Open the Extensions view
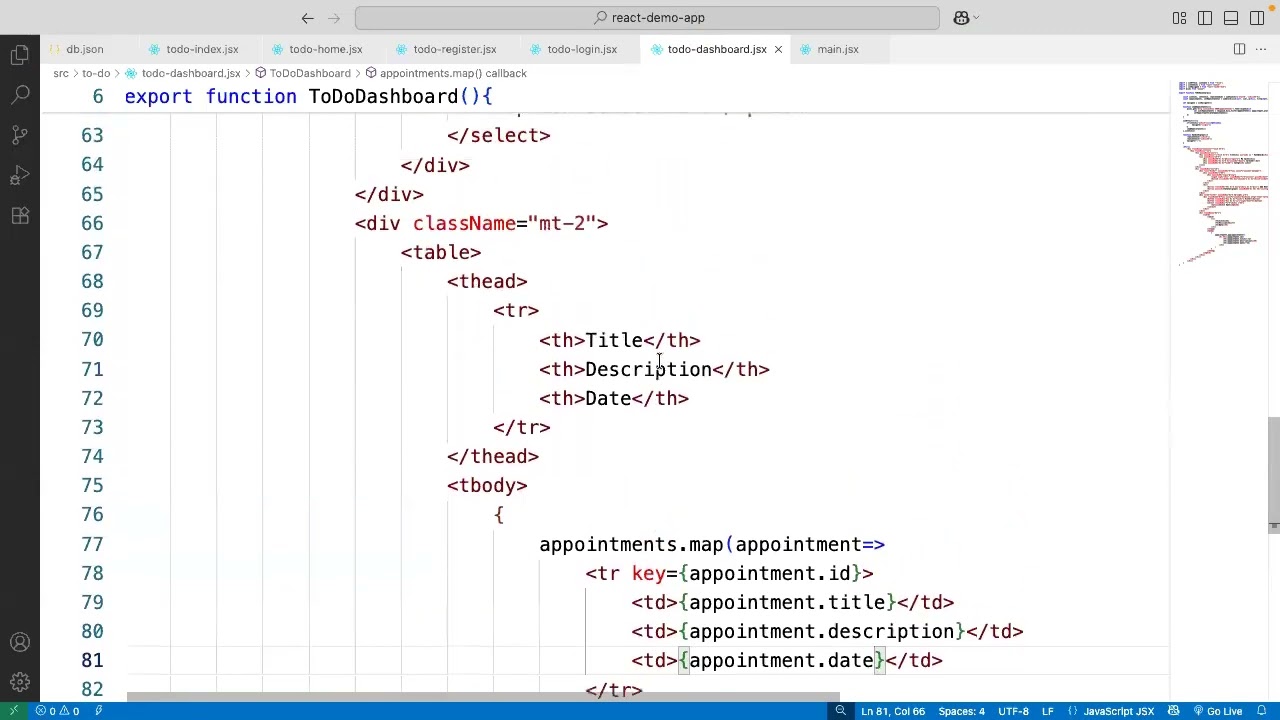1280x720 pixels. click(x=20, y=216)
